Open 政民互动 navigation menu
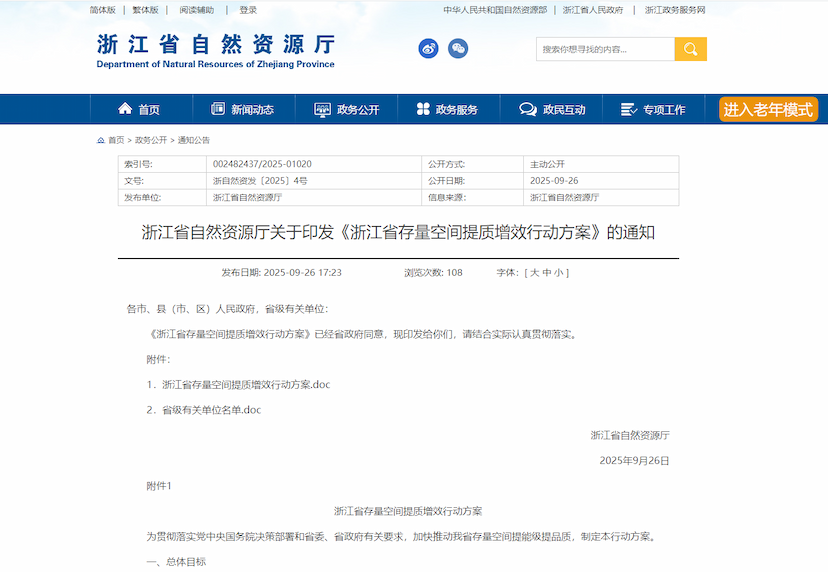Image resolution: width=828 pixels, height=572 pixels. [552, 109]
